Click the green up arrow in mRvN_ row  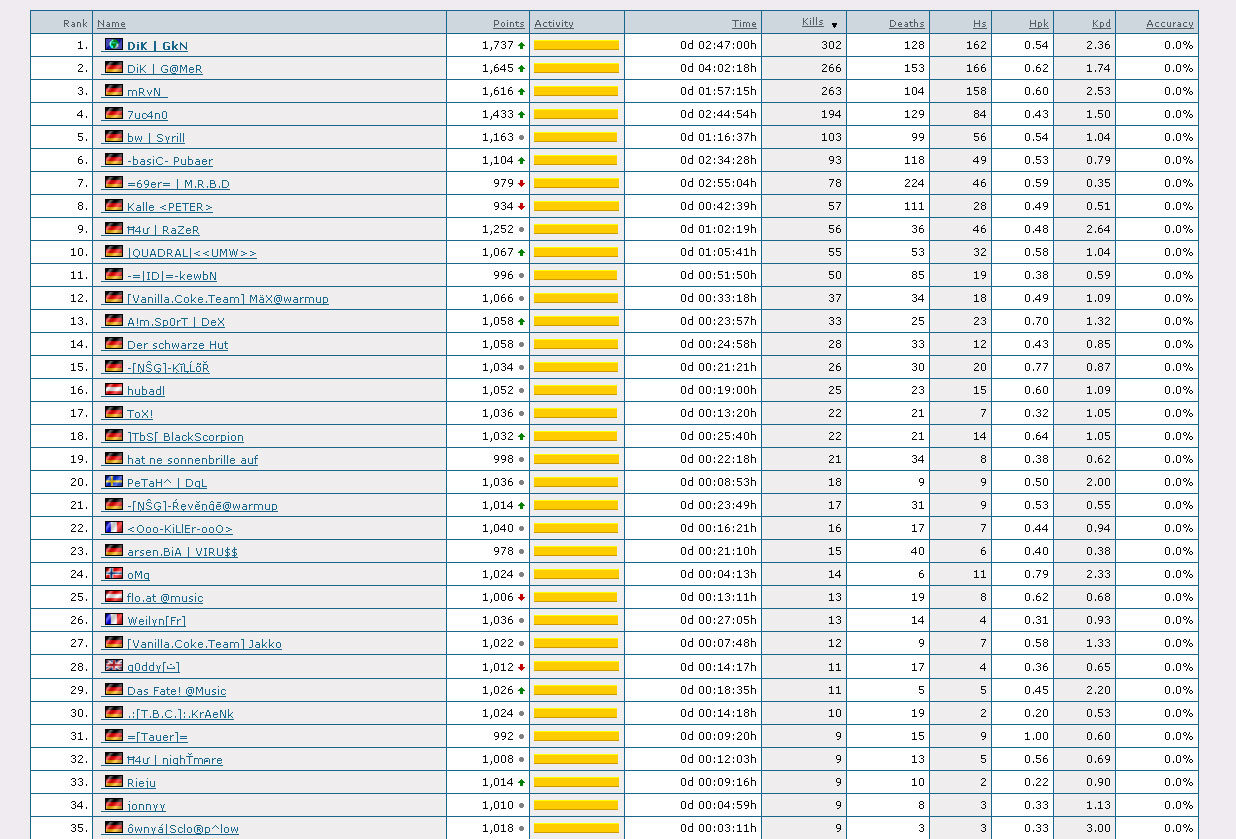tap(521, 91)
